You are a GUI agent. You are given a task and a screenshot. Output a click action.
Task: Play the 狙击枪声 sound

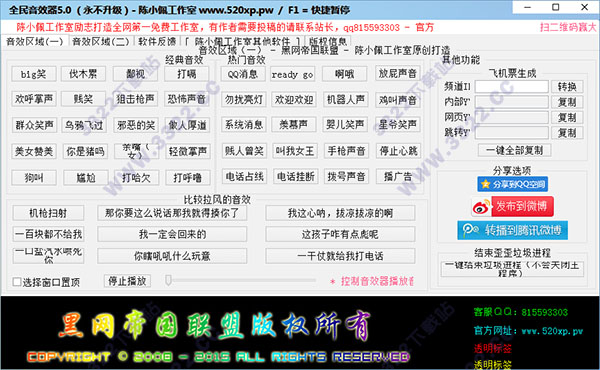point(135,99)
